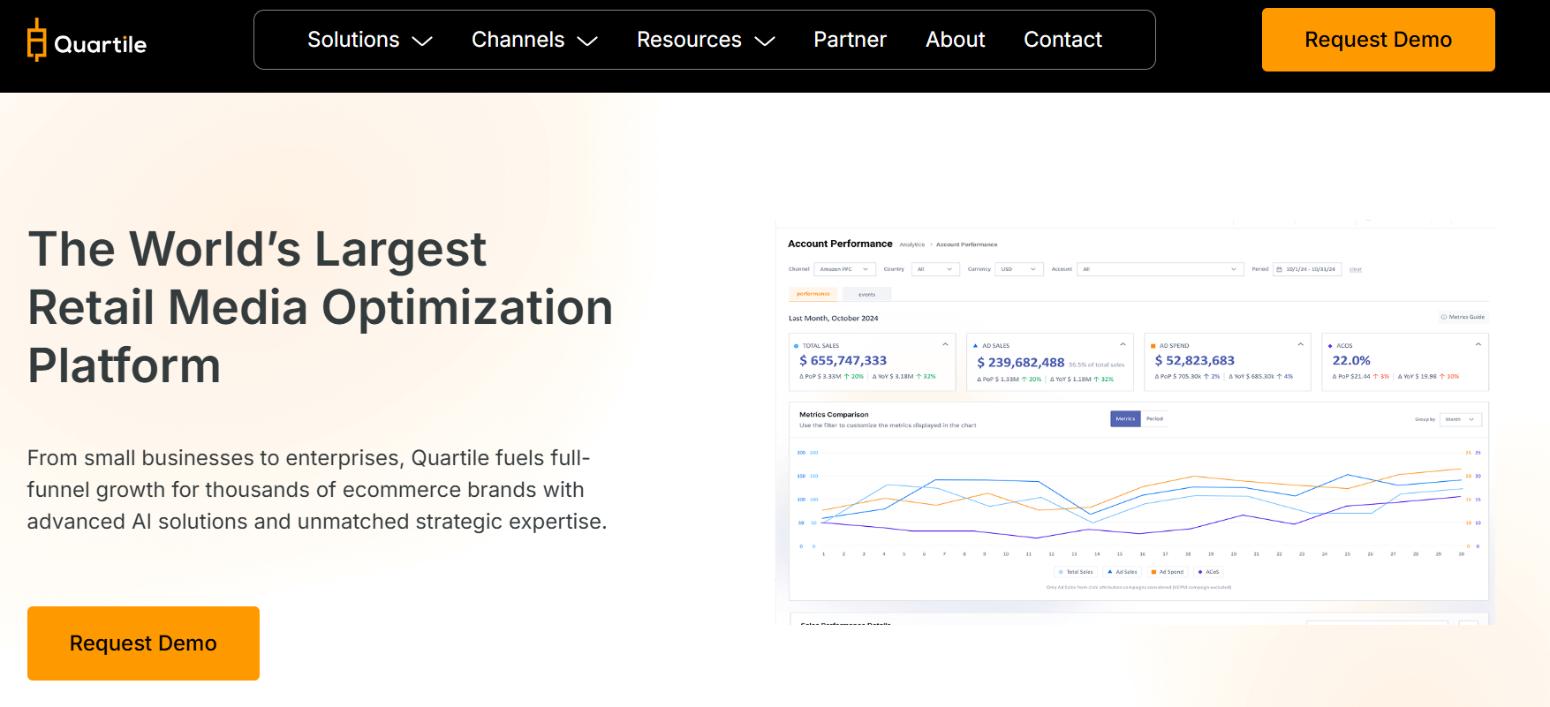Collapse the Total Sales card chevron
The height and width of the screenshot is (707, 1550).
pyautogui.click(x=945, y=344)
